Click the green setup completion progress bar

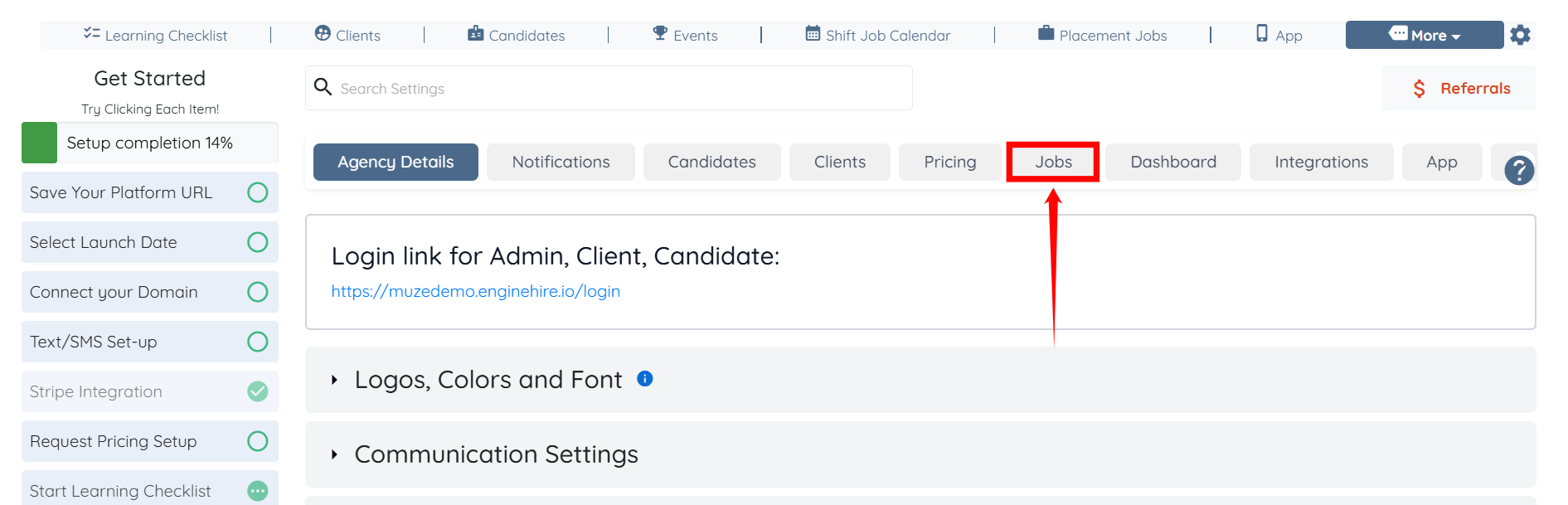pos(39,143)
